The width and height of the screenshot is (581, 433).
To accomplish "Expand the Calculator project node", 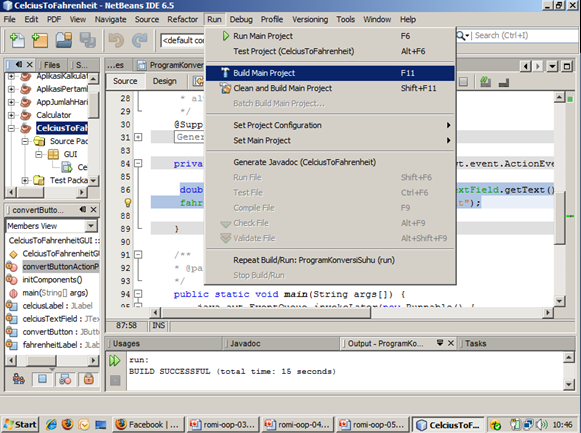I will [11, 115].
